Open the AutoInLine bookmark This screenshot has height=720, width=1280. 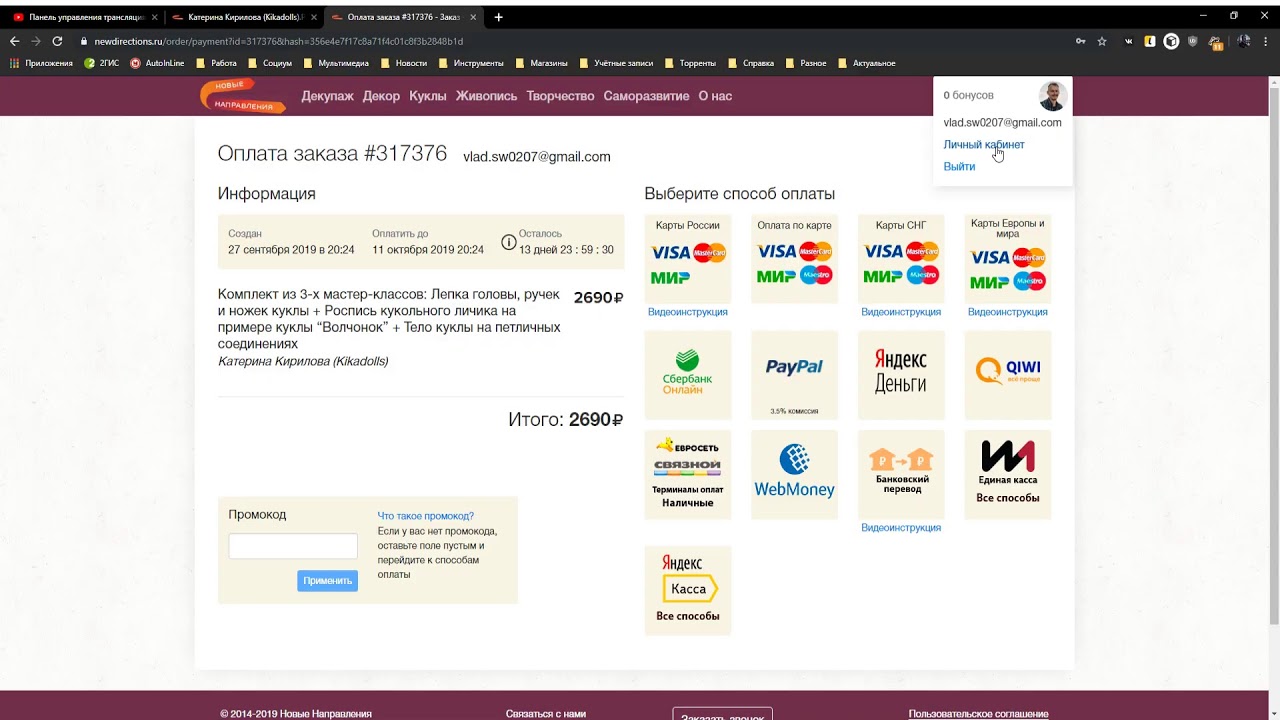(x=158, y=63)
